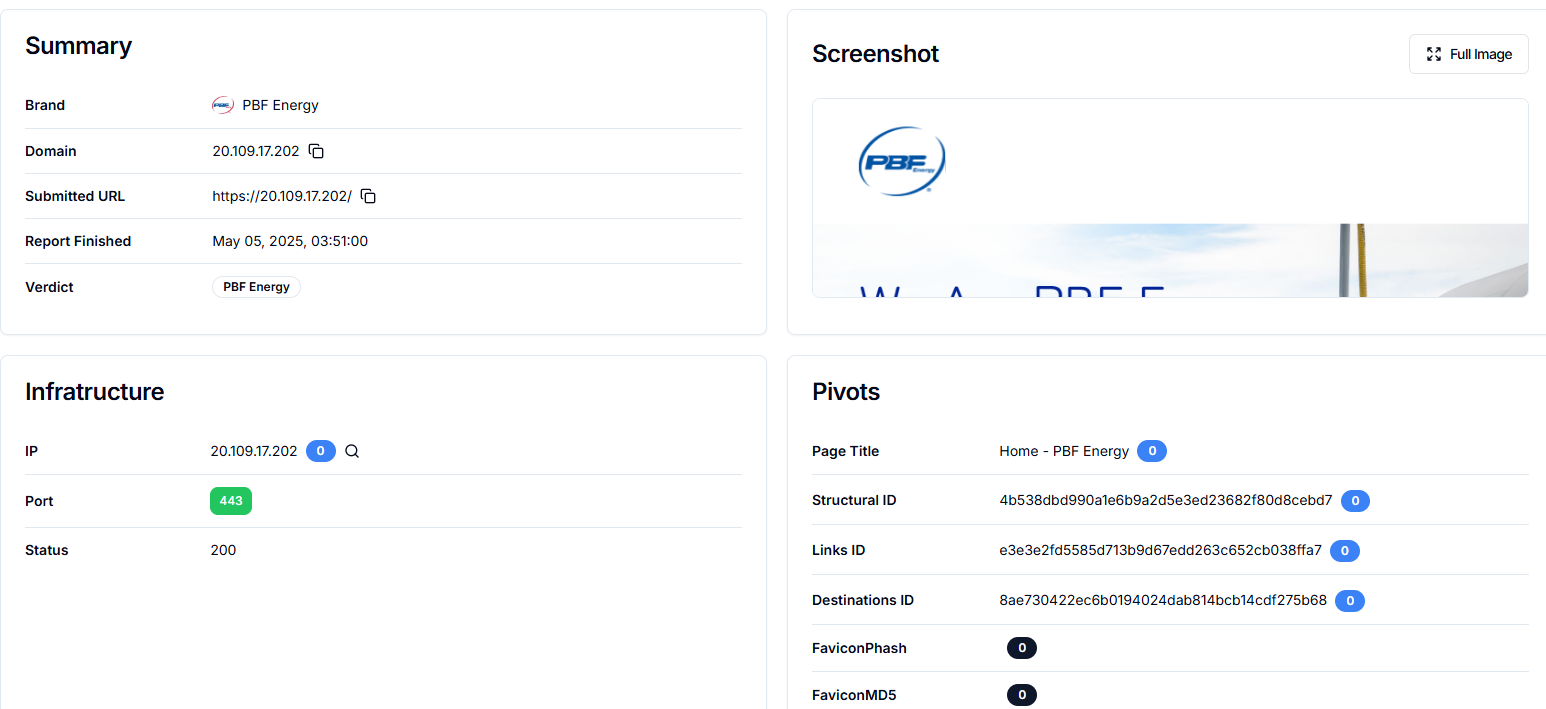Open Structural ID pivot count badge
Image resolution: width=1546 pixels, height=709 pixels.
[1355, 500]
